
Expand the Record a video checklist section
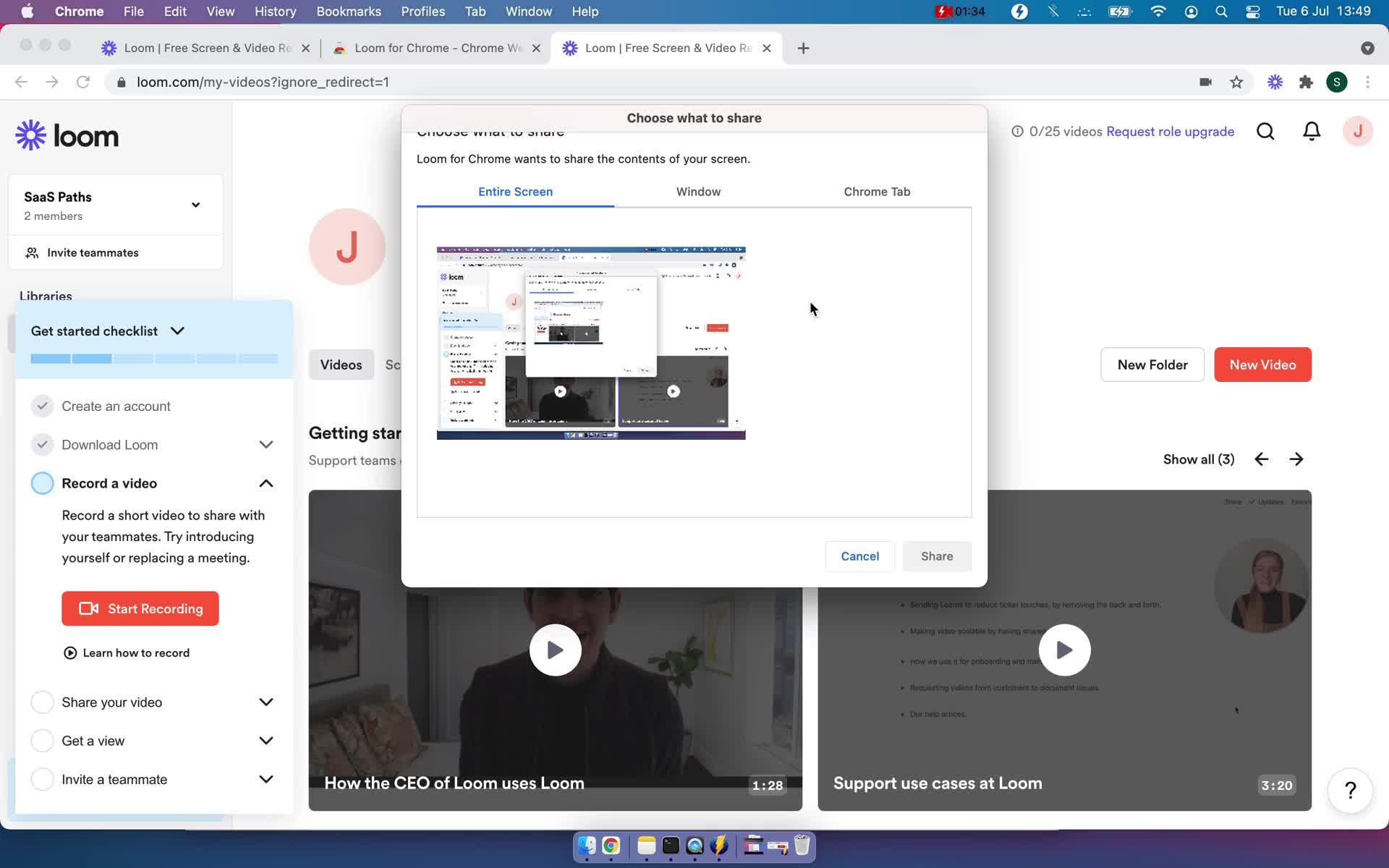coord(265,483)
